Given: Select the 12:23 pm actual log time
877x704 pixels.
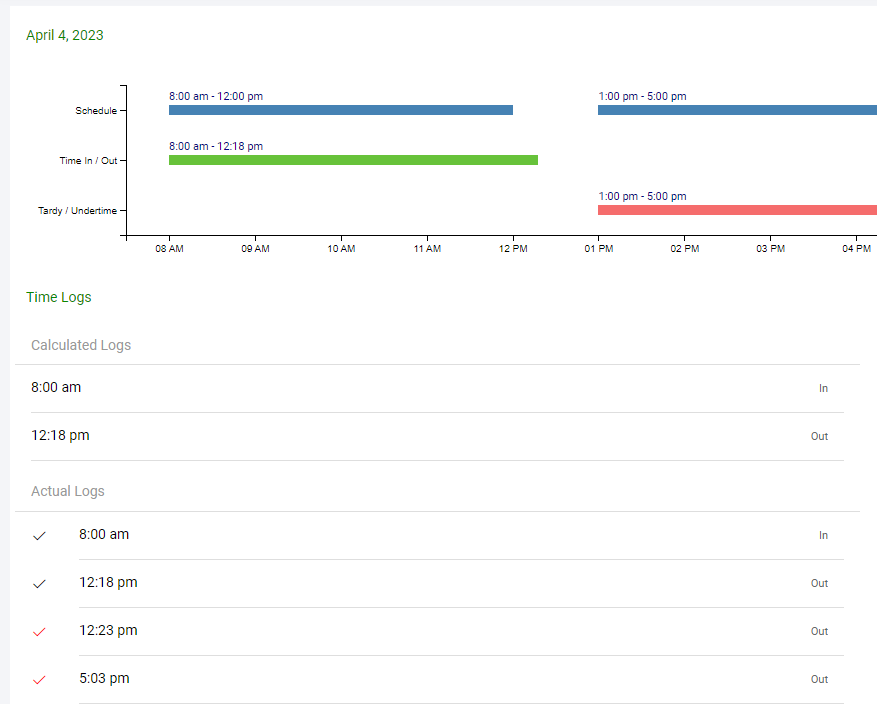Looking at the screenshot, I should (108, 630).
